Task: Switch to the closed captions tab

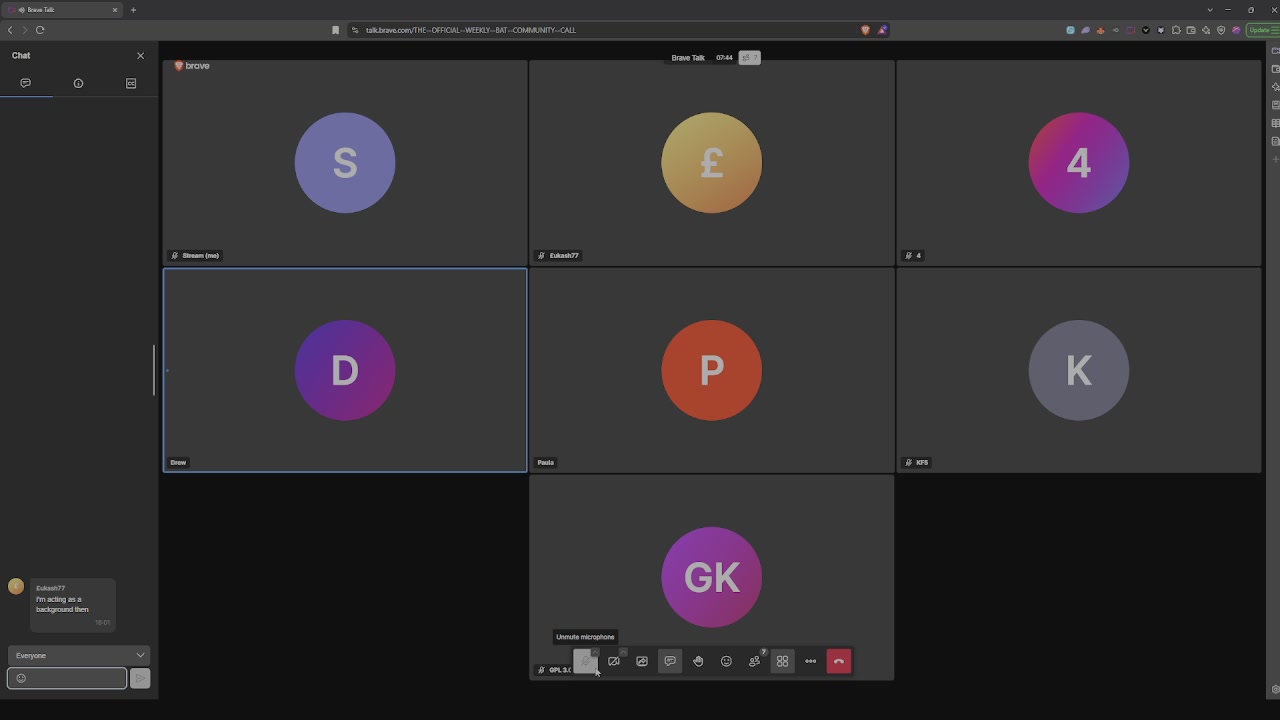Action: pos(131,83)
